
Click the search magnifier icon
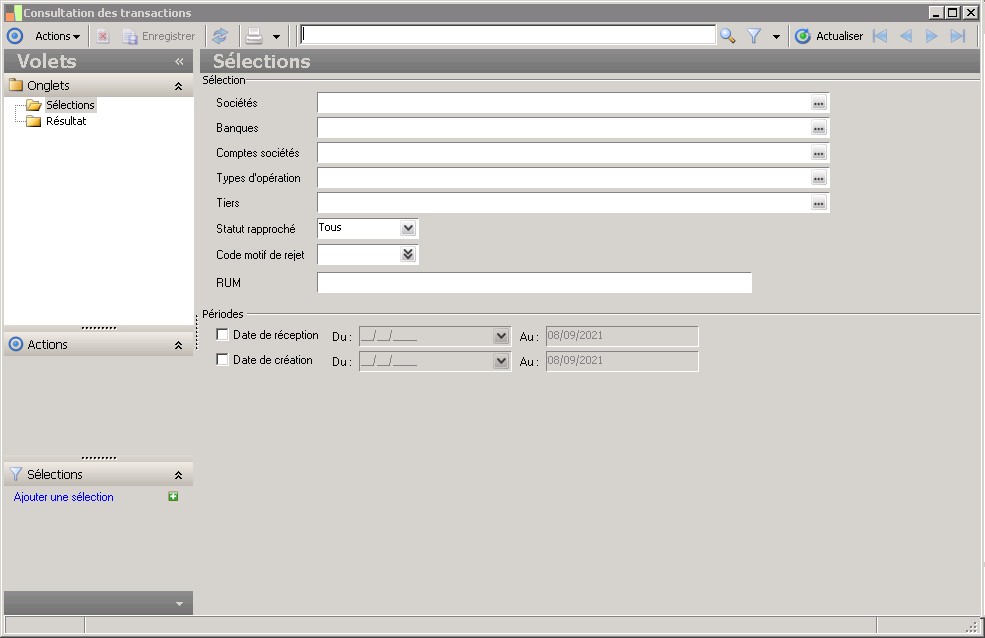tap(727, 36)
